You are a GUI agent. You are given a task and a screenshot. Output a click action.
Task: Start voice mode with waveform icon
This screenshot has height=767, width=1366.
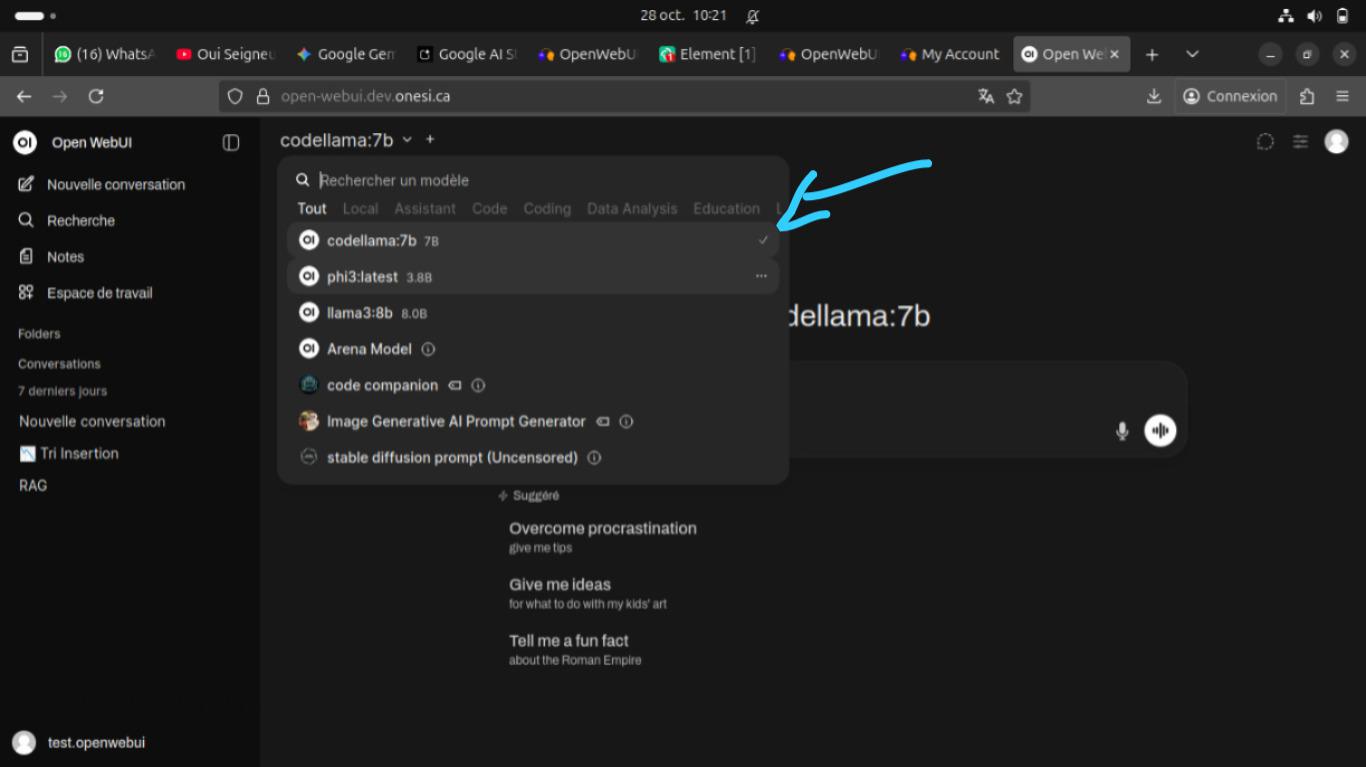pyautogui.click(x=1160, y=431)
